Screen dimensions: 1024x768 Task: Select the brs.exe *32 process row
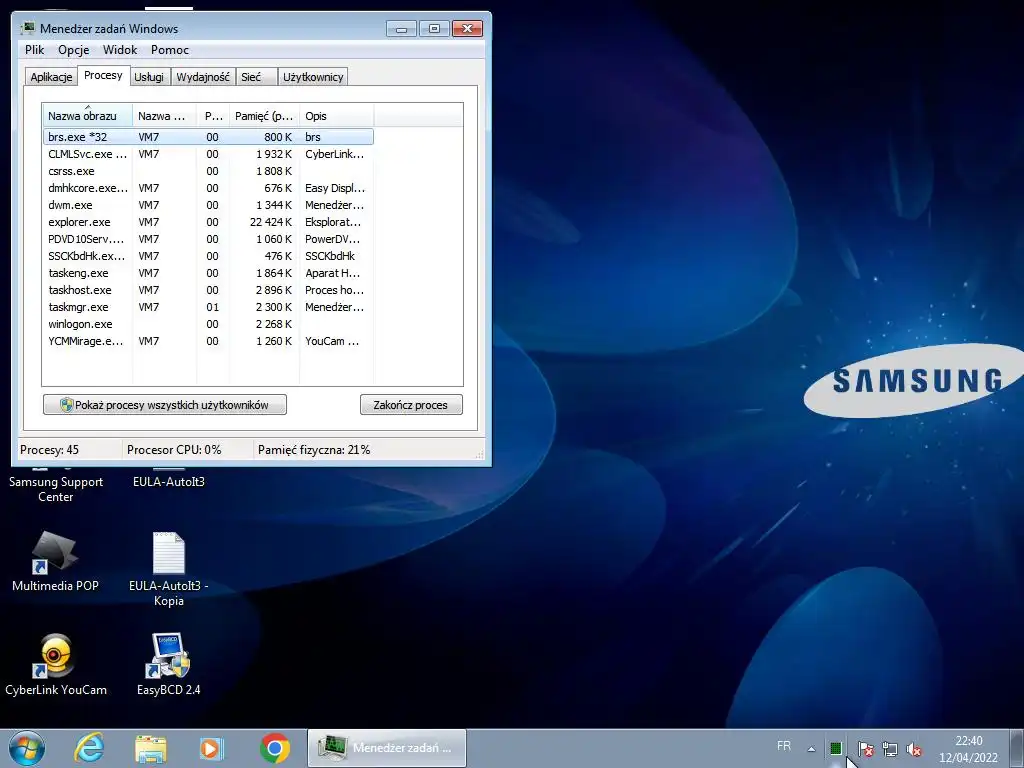coord(208,137)
